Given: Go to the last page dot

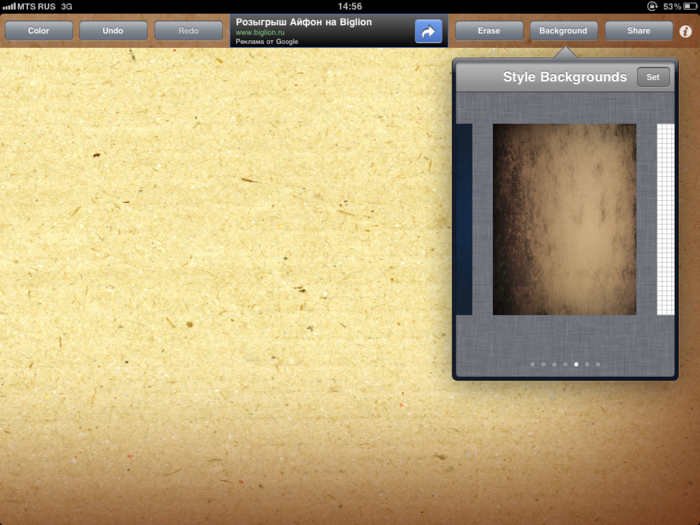Looking at the screenshot, I should [x=598, y=364].
